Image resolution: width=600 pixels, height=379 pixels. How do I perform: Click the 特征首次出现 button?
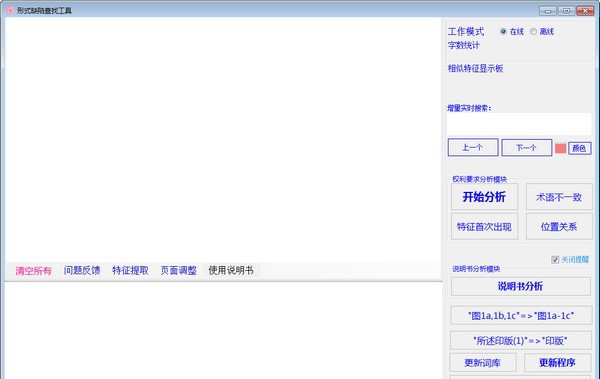pos(484,227)
